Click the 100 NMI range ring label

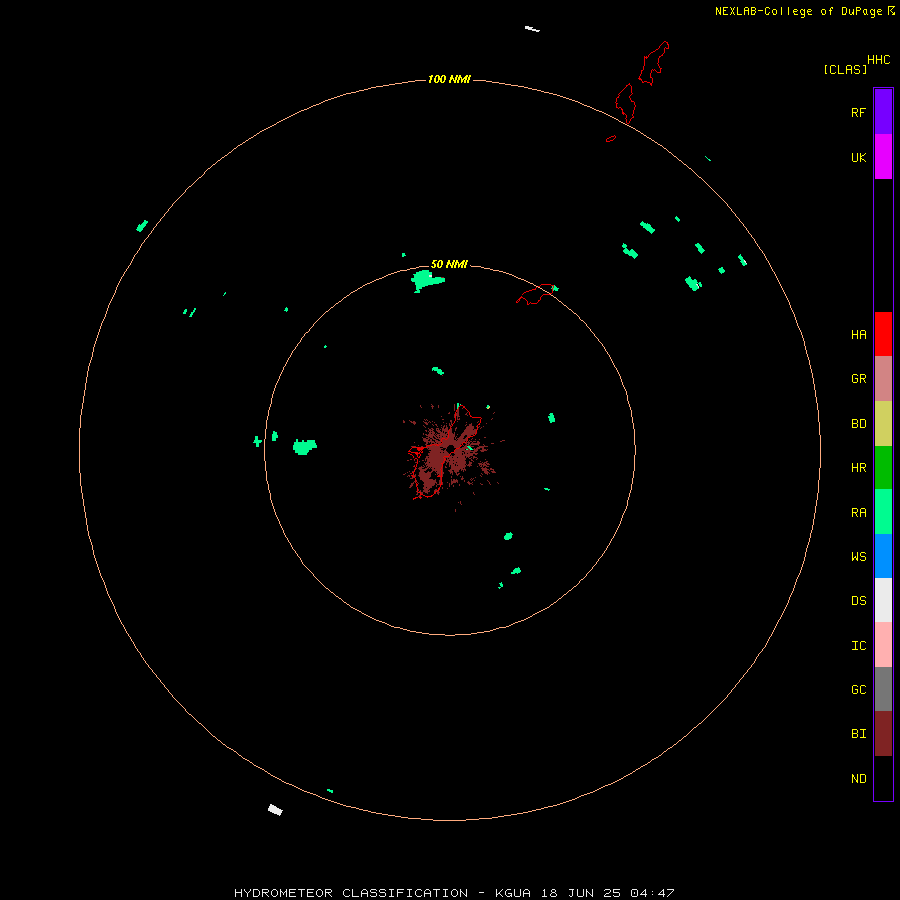coord(449,79)
